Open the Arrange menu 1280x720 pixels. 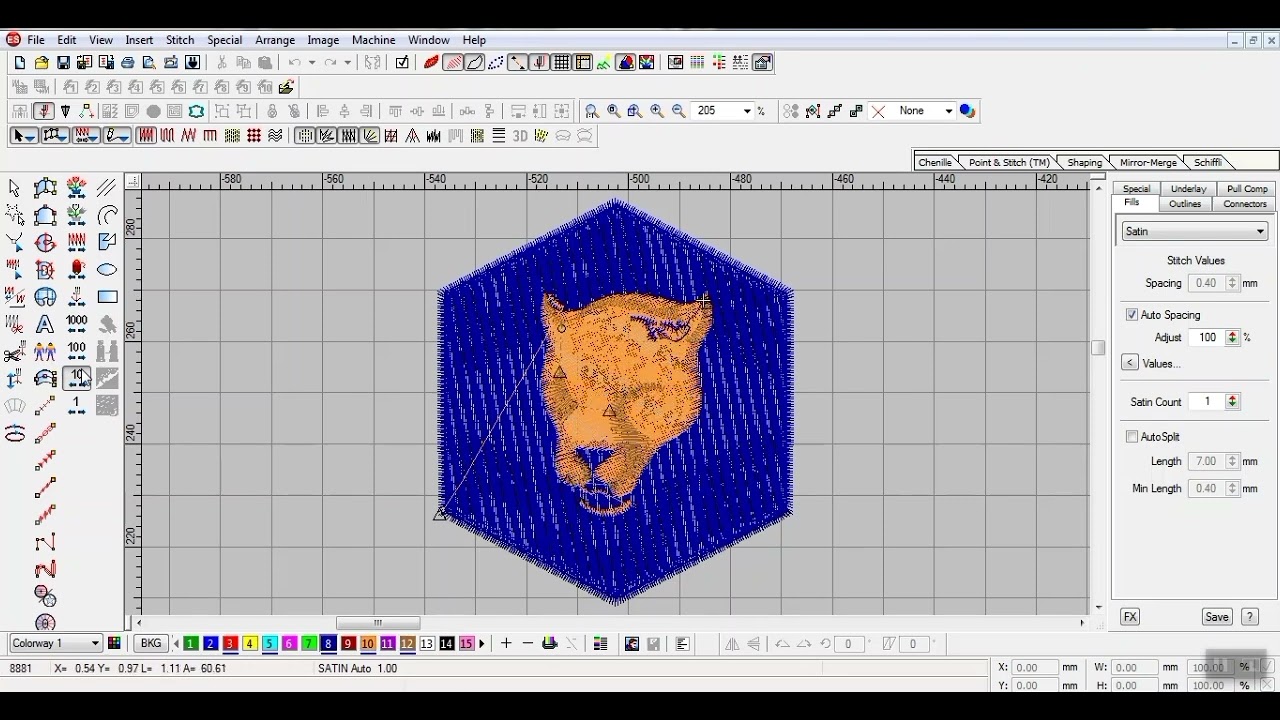coord(275,40)
